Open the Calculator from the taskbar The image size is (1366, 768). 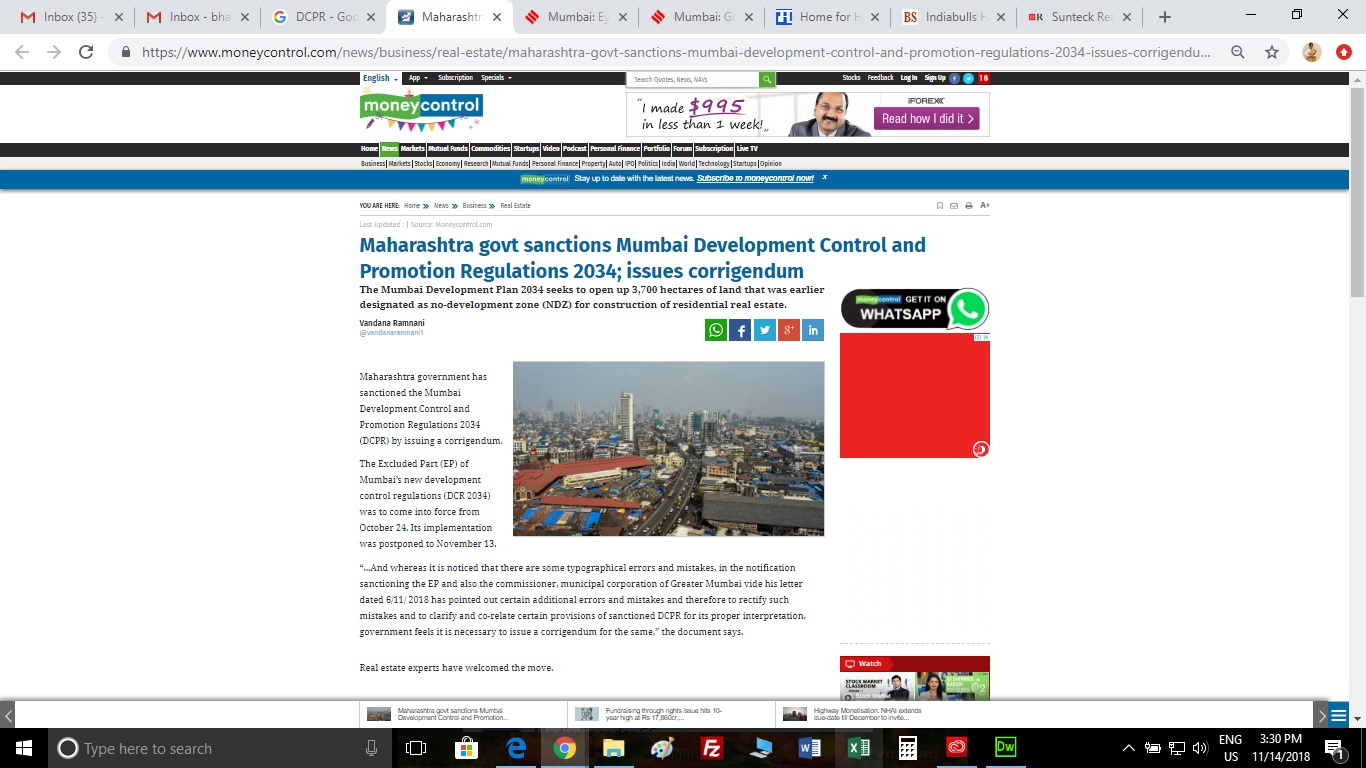pyautogui.click(x=908, y=748)
